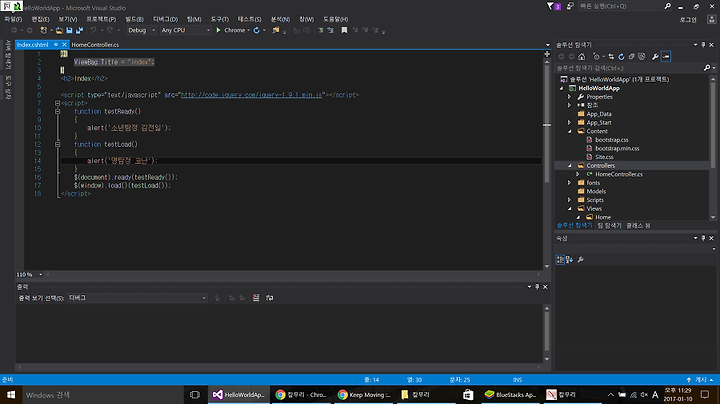The image size is (720, 404).
Task: Toggle auto-hide pin on the 속성 (Properties) panel
Action: pyautogui.click(x=703, y=238)
